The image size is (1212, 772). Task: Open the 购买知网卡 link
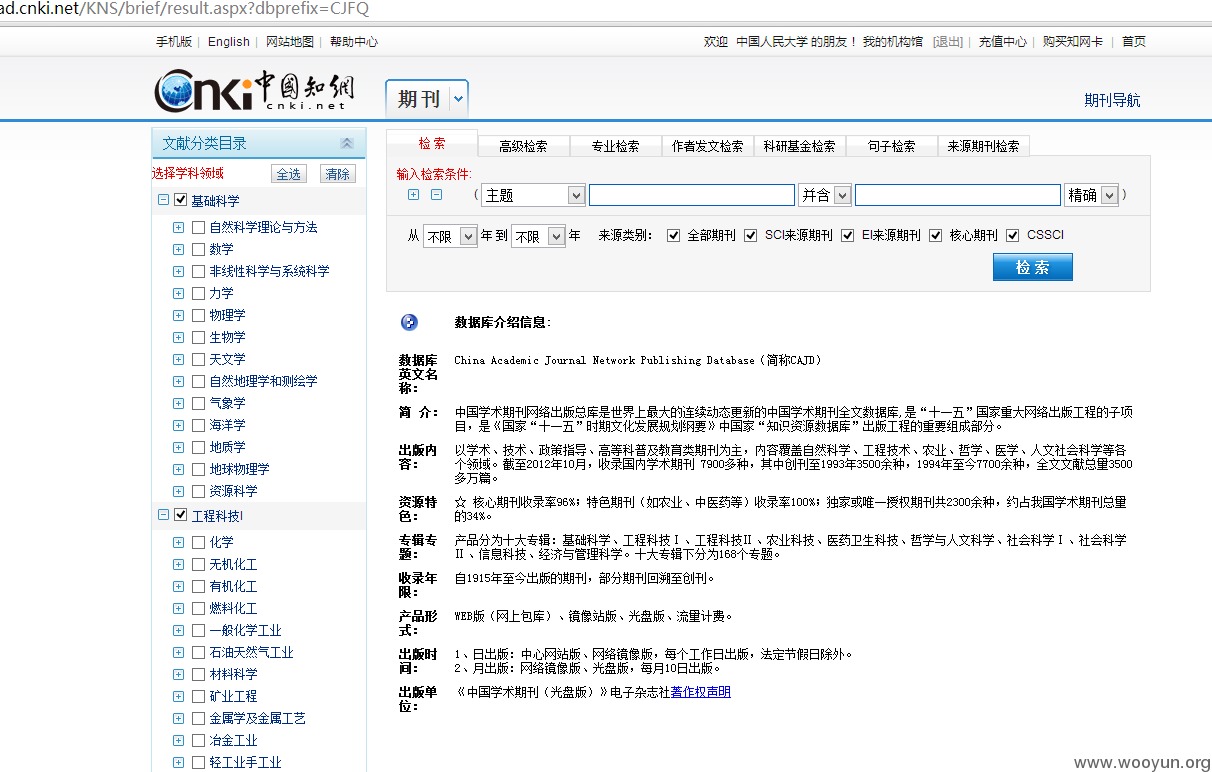pyautogui.click(x=1073, y=42)
